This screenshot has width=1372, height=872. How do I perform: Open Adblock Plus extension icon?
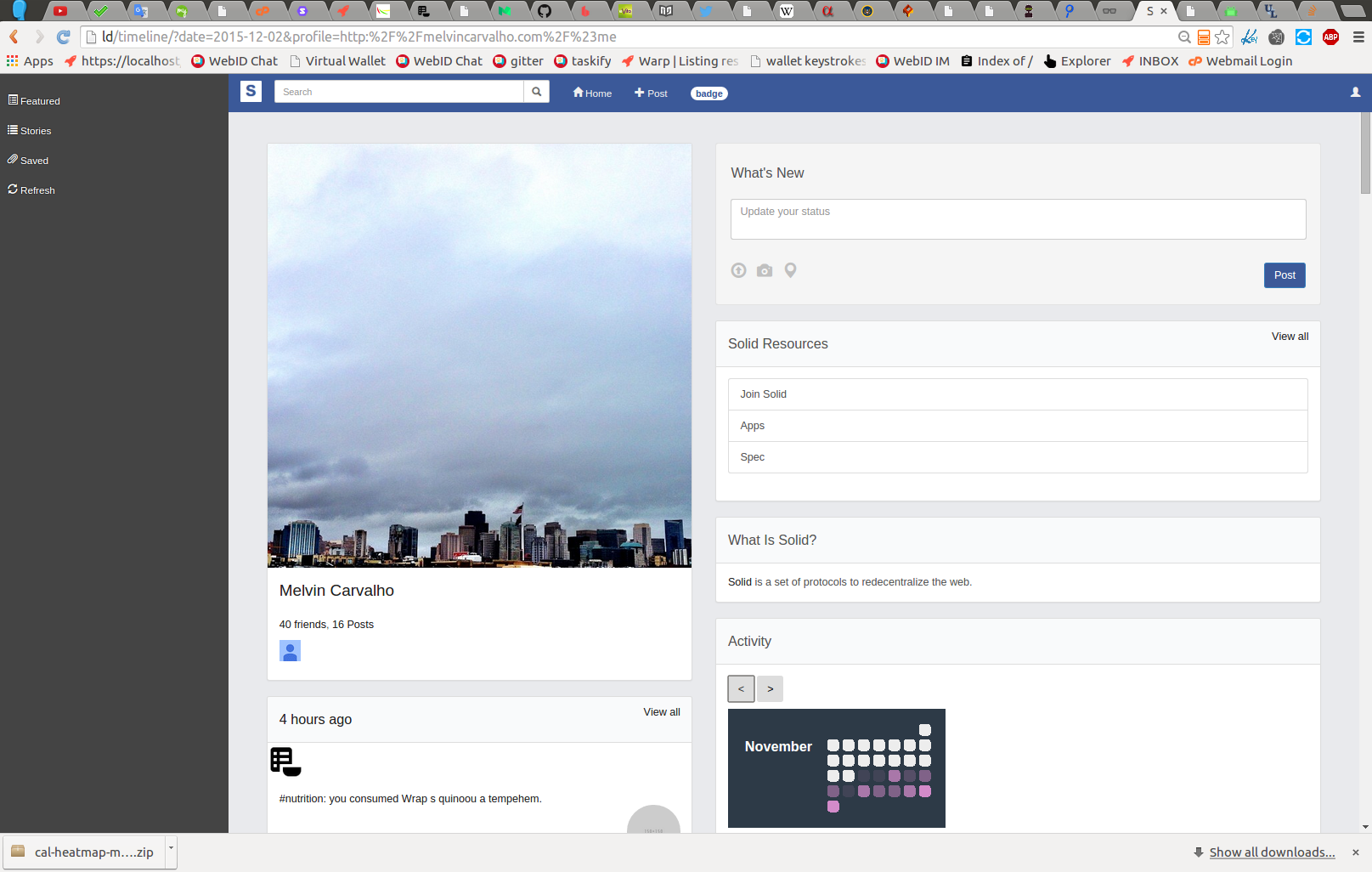[1330, 37]
